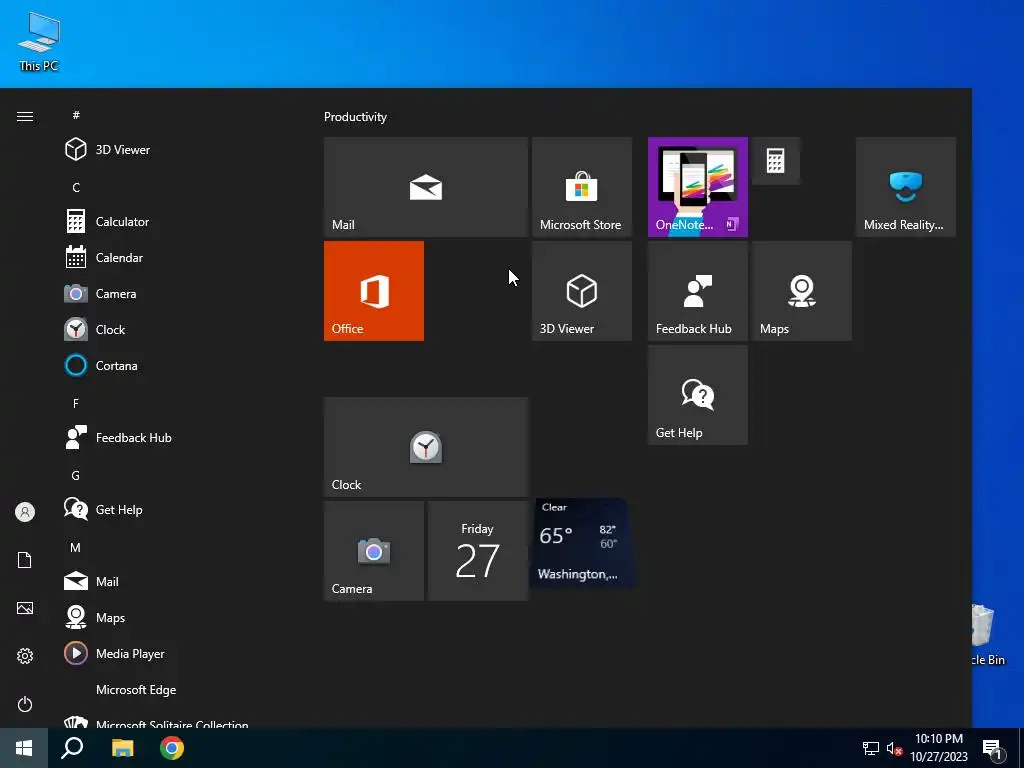Viewport: 1024px width, 768px height.
Task: Click the small Calculator tile
Action: click(x=775, y=161)
